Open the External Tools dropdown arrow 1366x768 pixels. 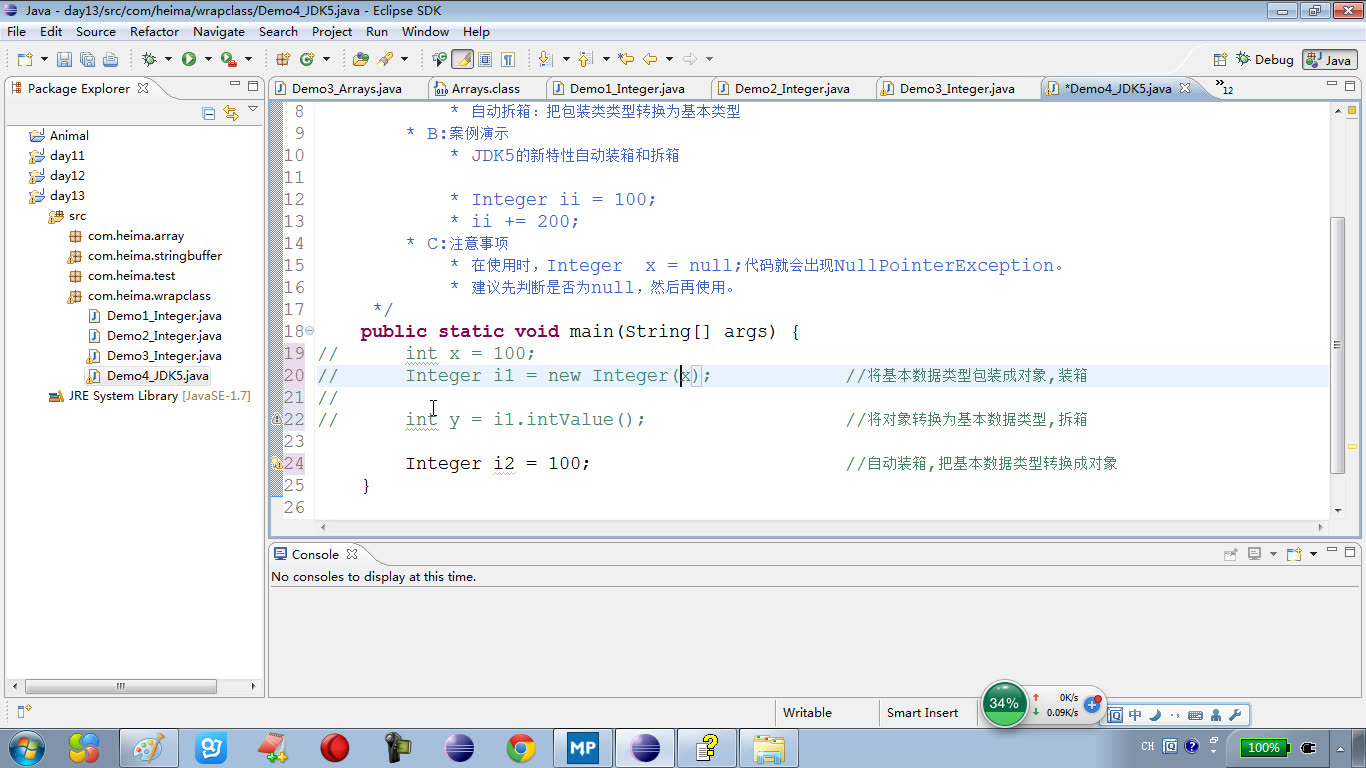click(x=248, y=60)
